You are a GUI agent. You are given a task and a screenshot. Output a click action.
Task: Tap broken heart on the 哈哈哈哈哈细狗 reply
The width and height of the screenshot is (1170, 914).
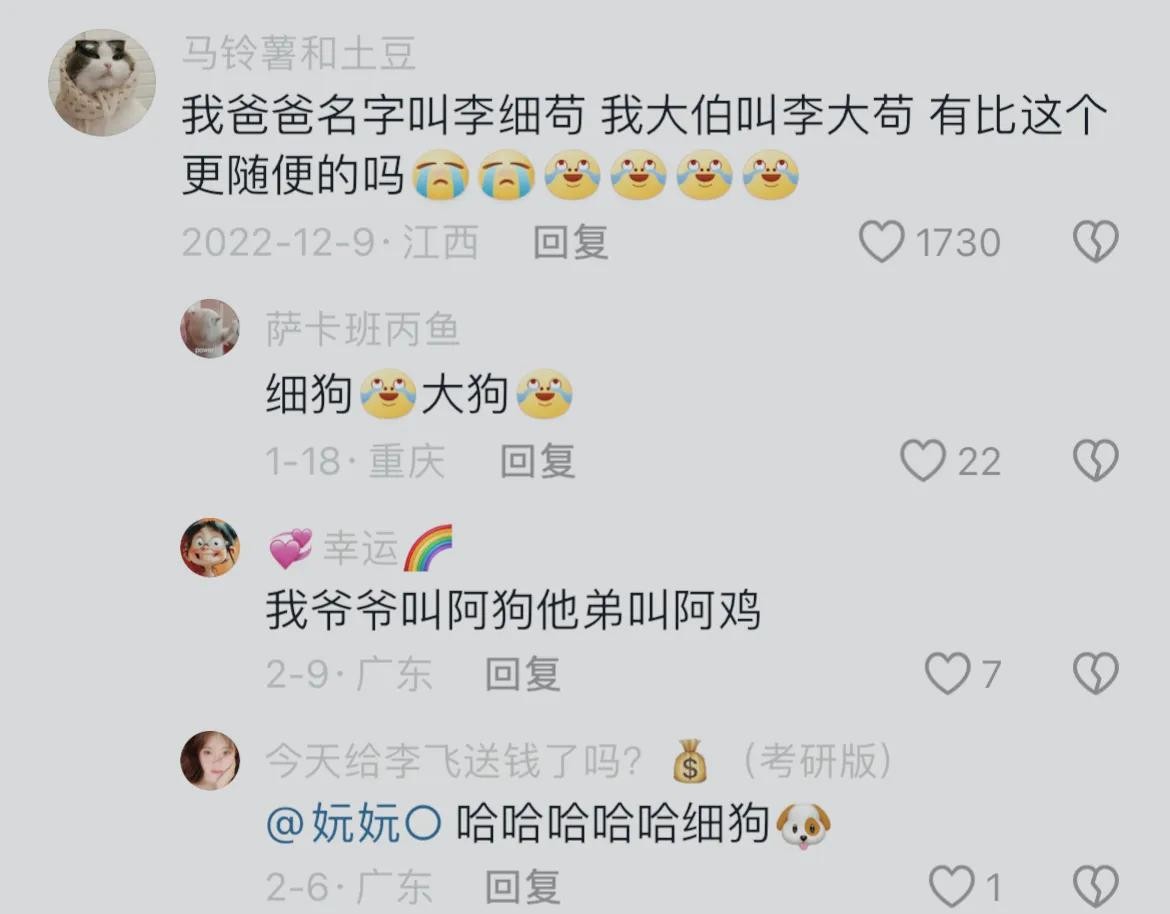pyautogui.click(x=1095, y=886)
